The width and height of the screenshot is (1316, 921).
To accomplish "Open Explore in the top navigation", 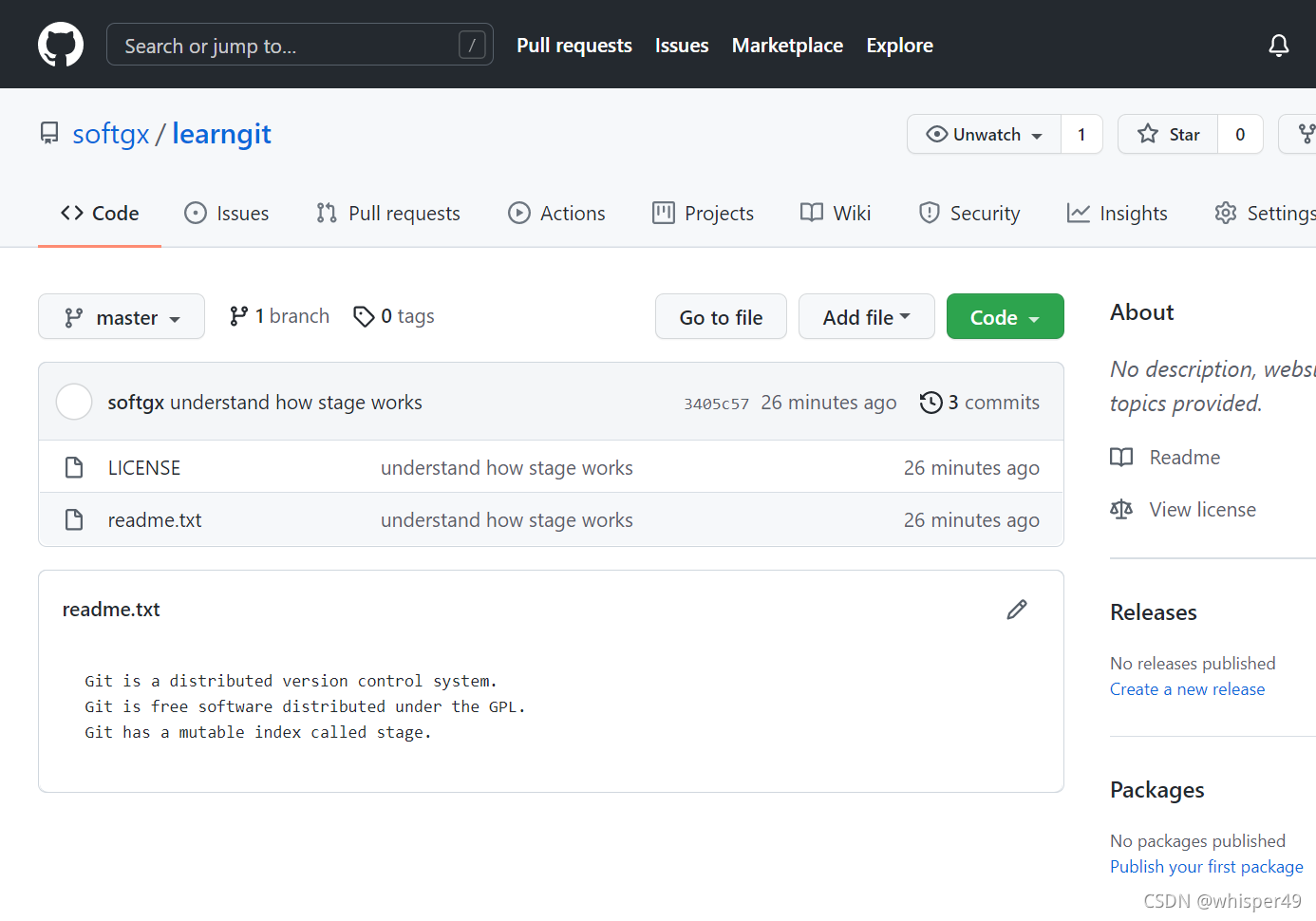I will [899, 46].
